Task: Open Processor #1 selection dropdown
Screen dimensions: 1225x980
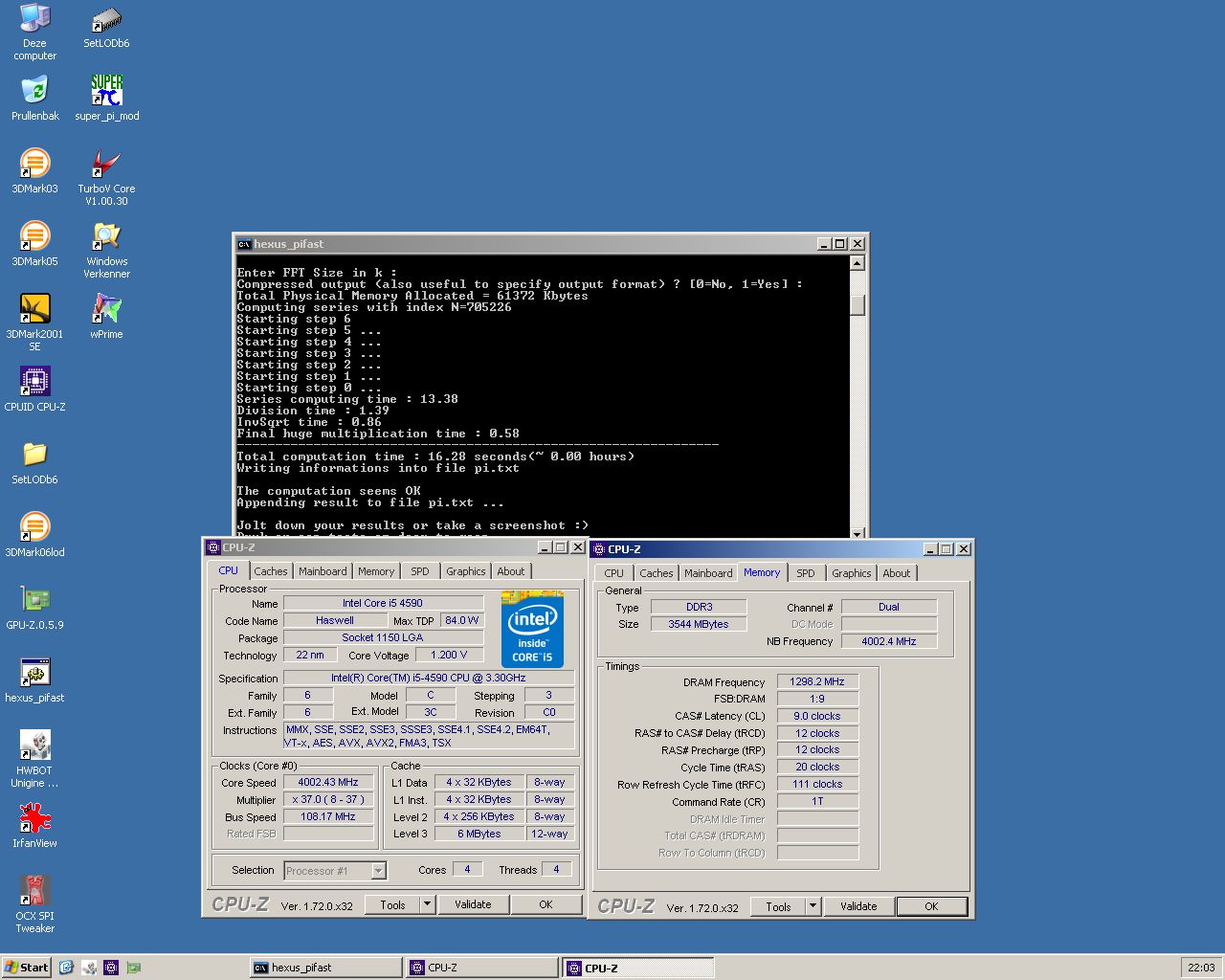Action: coord(378,871)
